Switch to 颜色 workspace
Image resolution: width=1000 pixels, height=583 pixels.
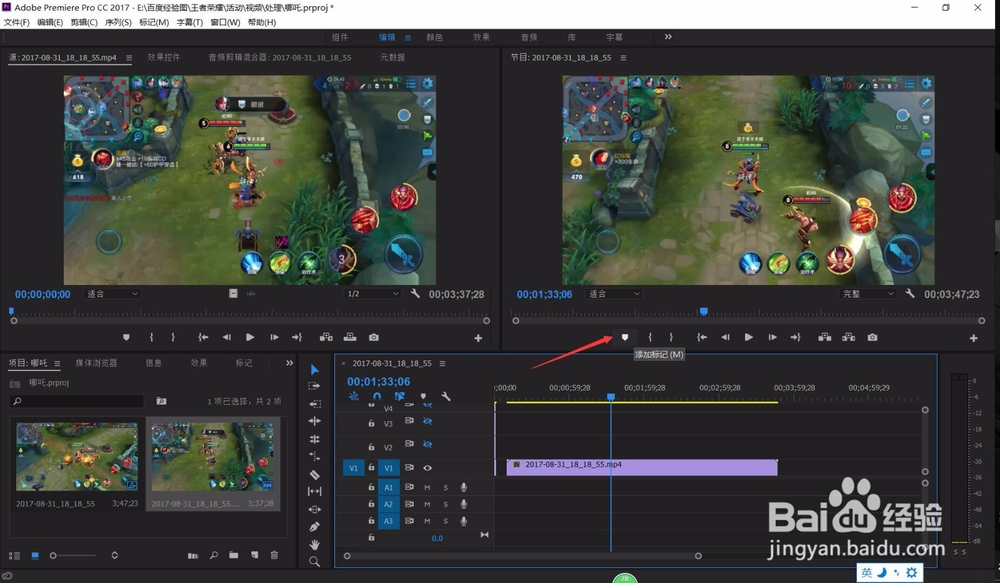tap(434, 37)
